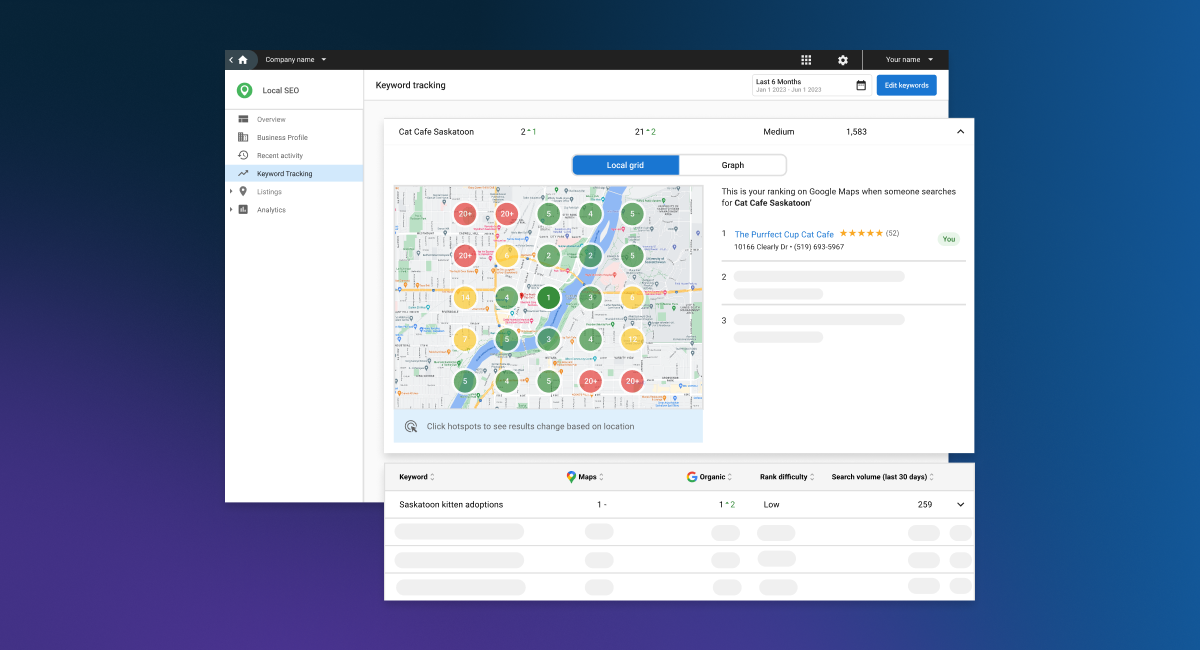Click the green You badge
This screenshot has width=1200, height=650.
[x=949, y=239]
